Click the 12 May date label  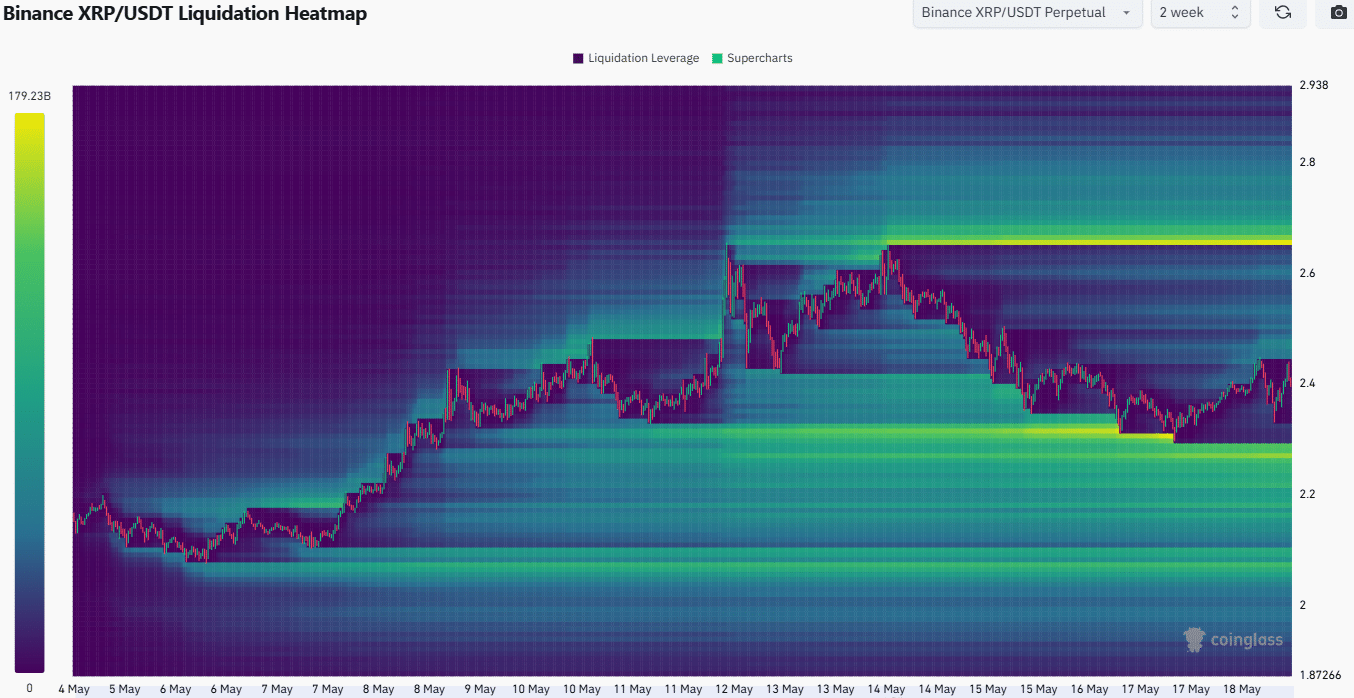click(x=734, y=689)
